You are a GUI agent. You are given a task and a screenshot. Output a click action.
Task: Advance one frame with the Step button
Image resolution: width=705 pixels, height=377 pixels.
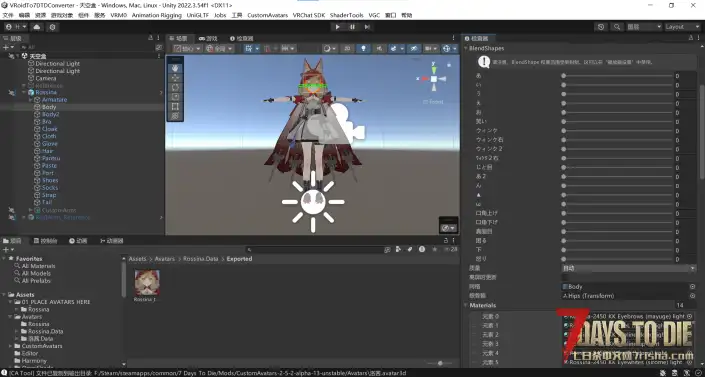coord(367,27)
